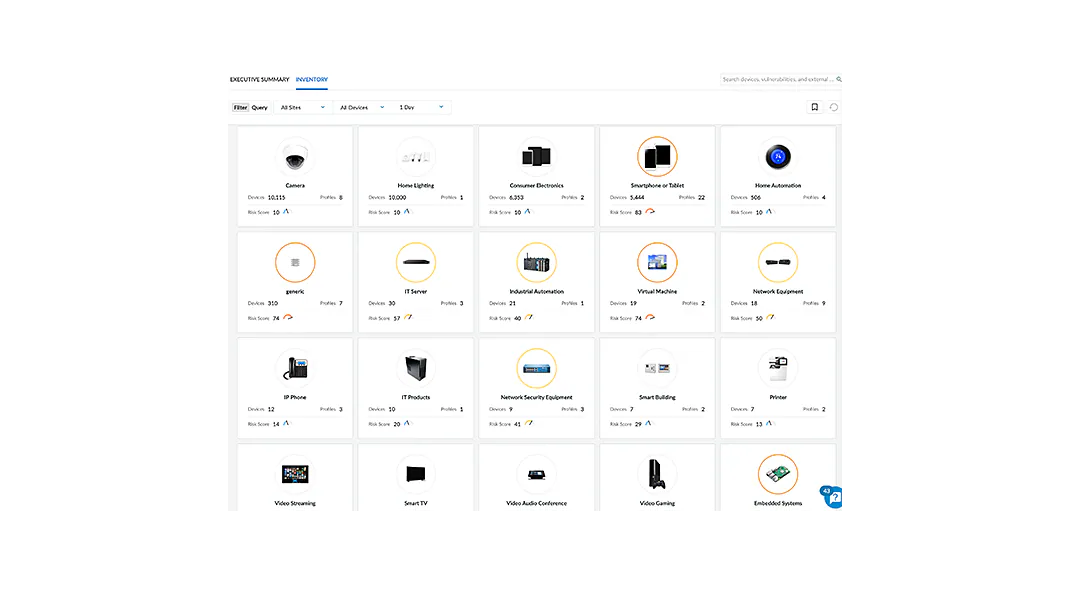
Task: Open the IT Products icon
Action: tap(416, 368)
